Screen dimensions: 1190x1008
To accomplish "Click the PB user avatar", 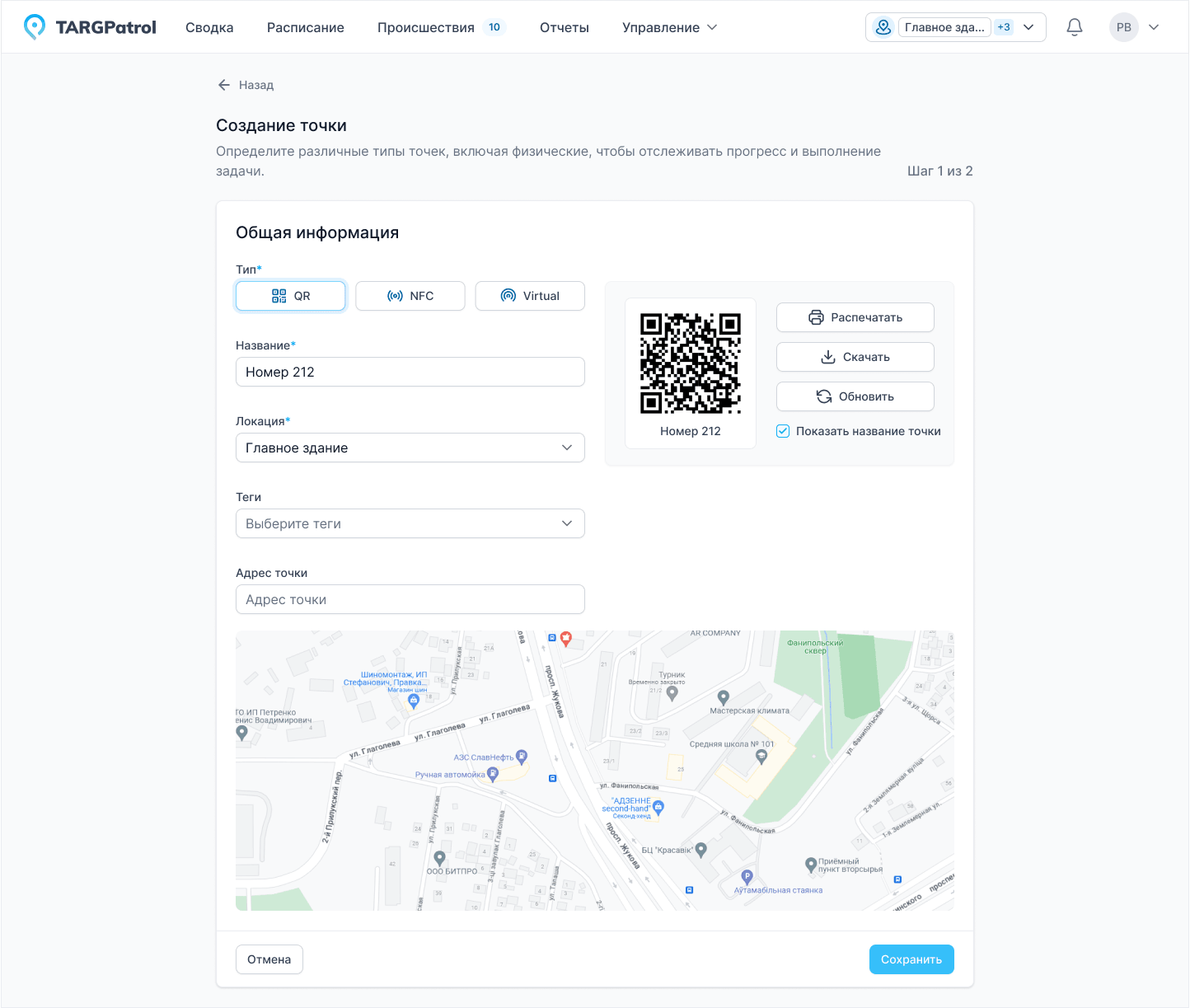I will point(1123,27).
